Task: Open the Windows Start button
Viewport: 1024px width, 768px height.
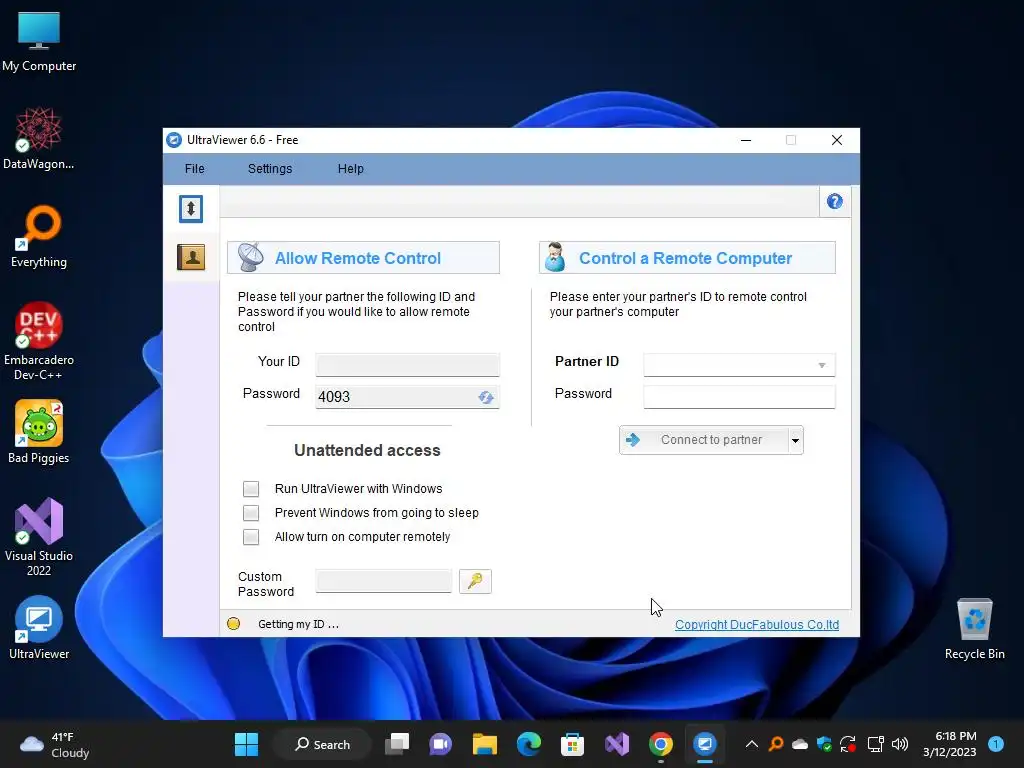Action: (246, 744)
